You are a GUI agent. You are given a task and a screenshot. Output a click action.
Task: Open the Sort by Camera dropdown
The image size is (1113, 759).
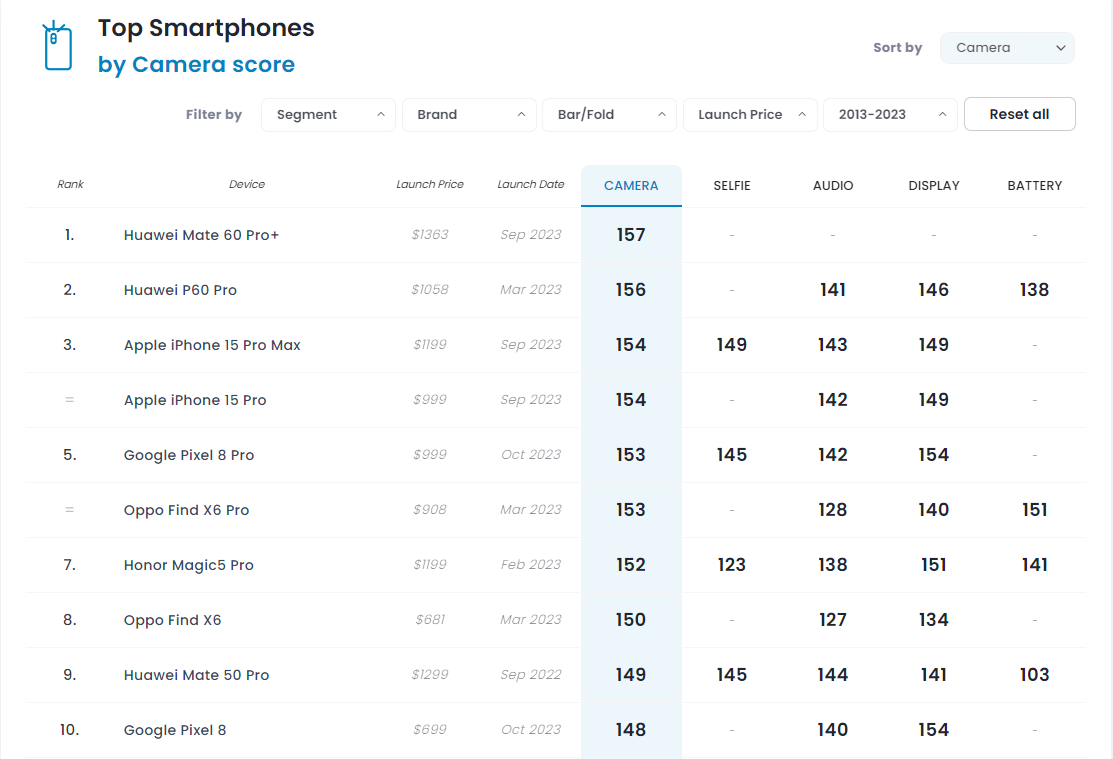(1007, 48)
